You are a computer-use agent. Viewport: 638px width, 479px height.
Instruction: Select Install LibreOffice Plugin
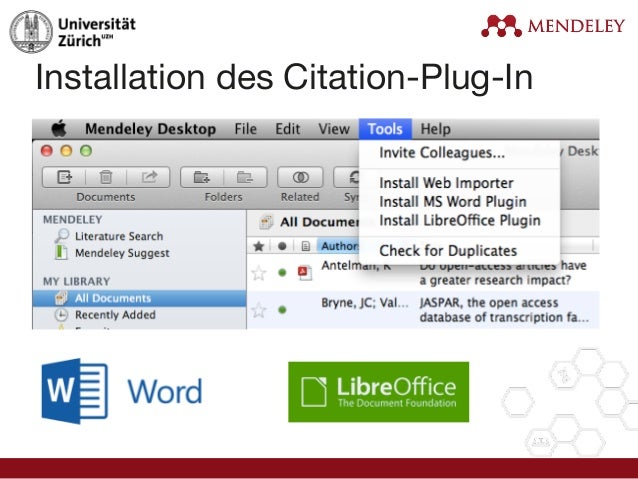tap(460, 221)
